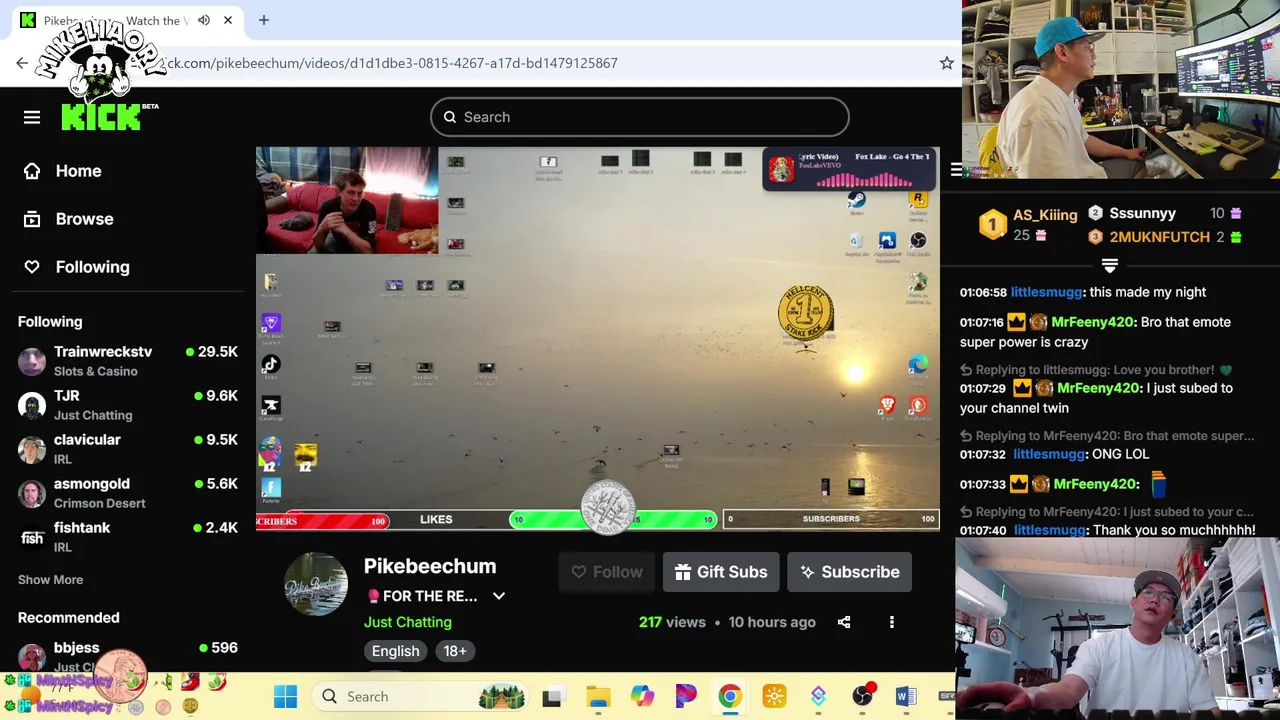Screen dimensions: 1280x720
Task: Open the fishtank channel
Action: 128,537
